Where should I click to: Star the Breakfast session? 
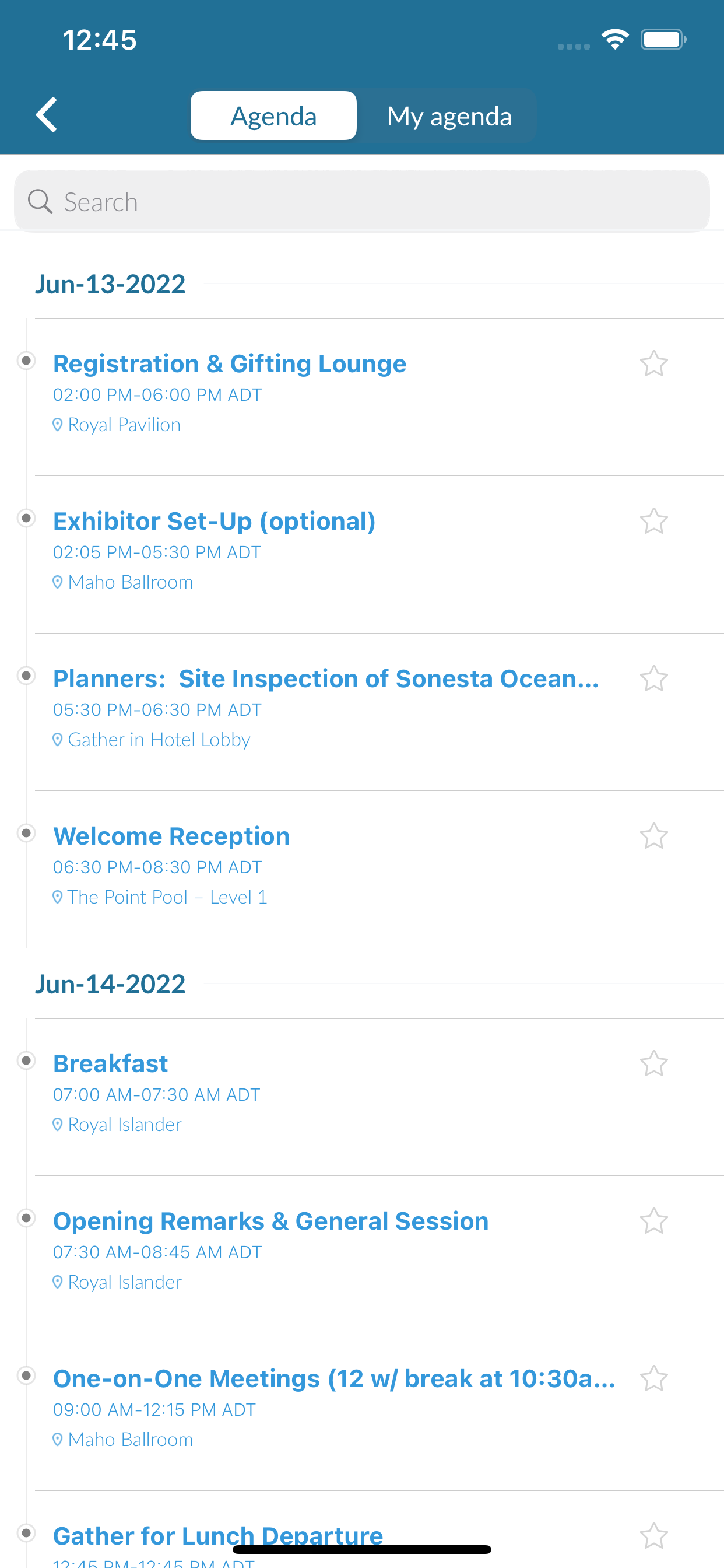(x=653, y=1063)
